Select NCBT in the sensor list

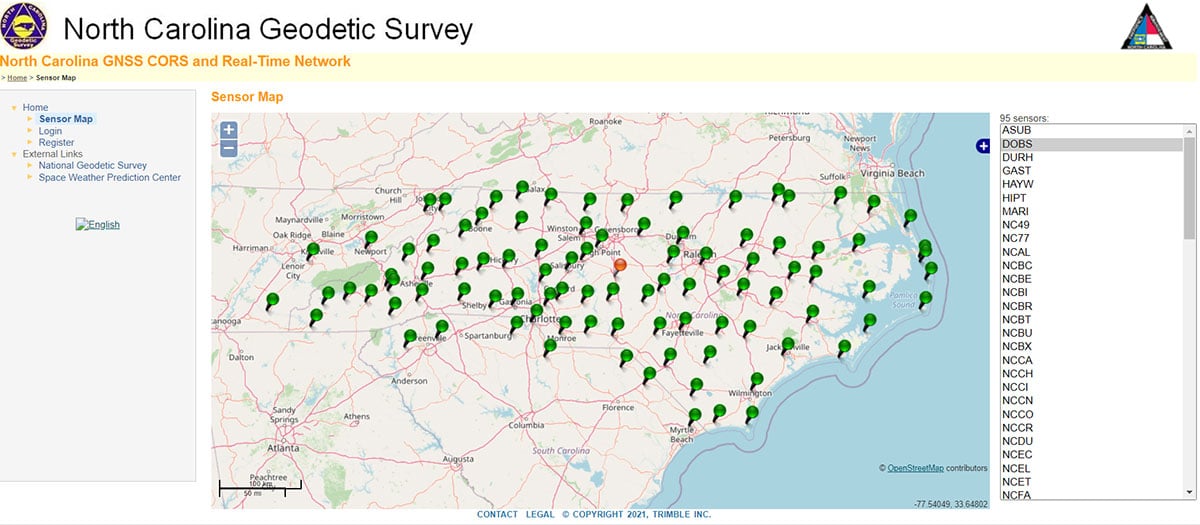pos(1091,319)
